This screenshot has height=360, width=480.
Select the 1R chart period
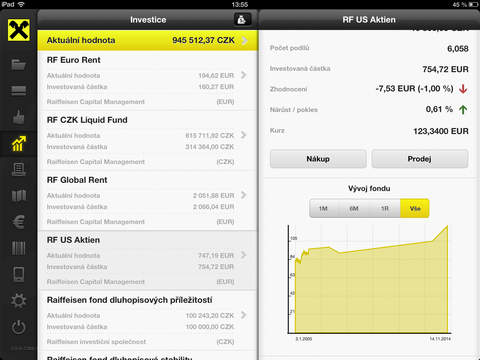(x=385, y=208)
